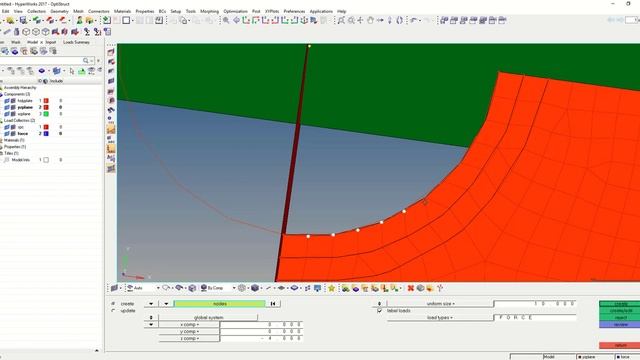Open the load types dropdown
Viewport: 640px width, 360px height.
440,318
